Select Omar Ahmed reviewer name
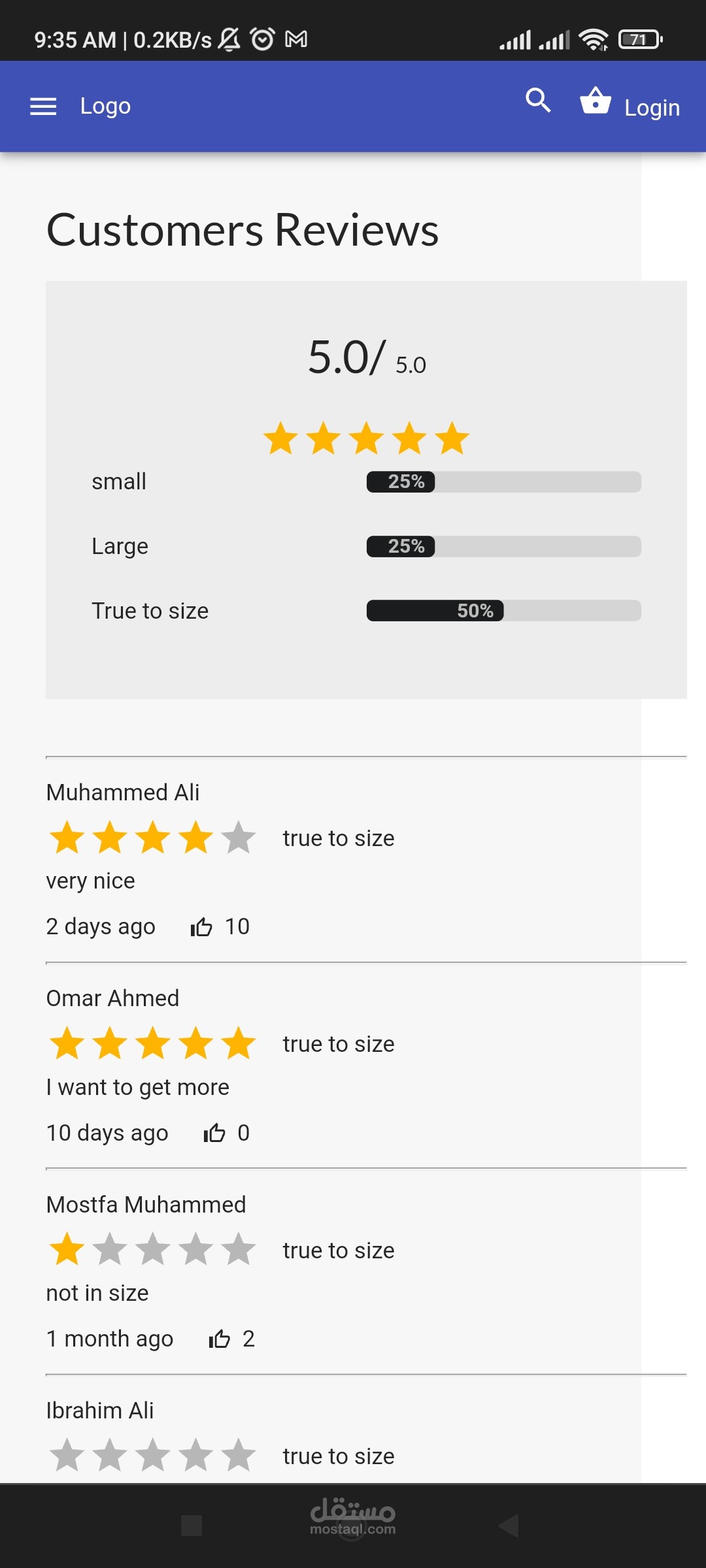This screenshot has width=706, height=1568. (x=112, y=998)
